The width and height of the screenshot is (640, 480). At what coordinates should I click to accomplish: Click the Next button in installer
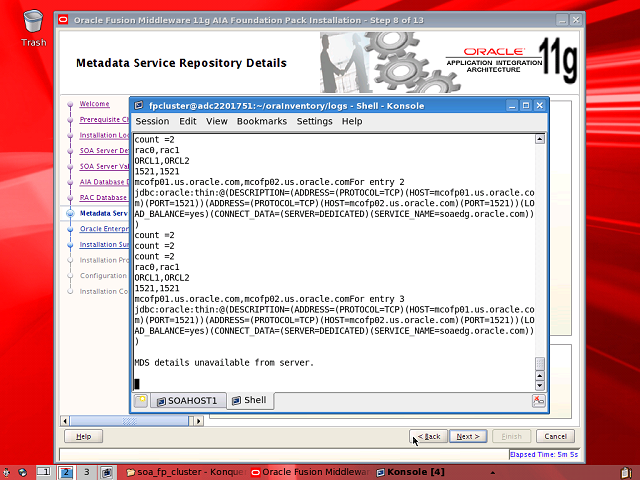pyautogui.click(x=468, y=436)
